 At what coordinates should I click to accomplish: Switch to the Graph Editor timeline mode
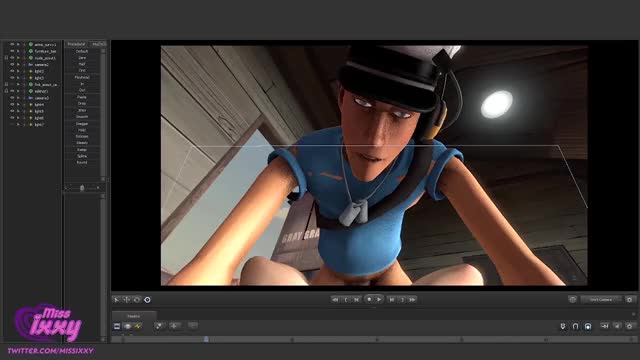tap(138, 326)
